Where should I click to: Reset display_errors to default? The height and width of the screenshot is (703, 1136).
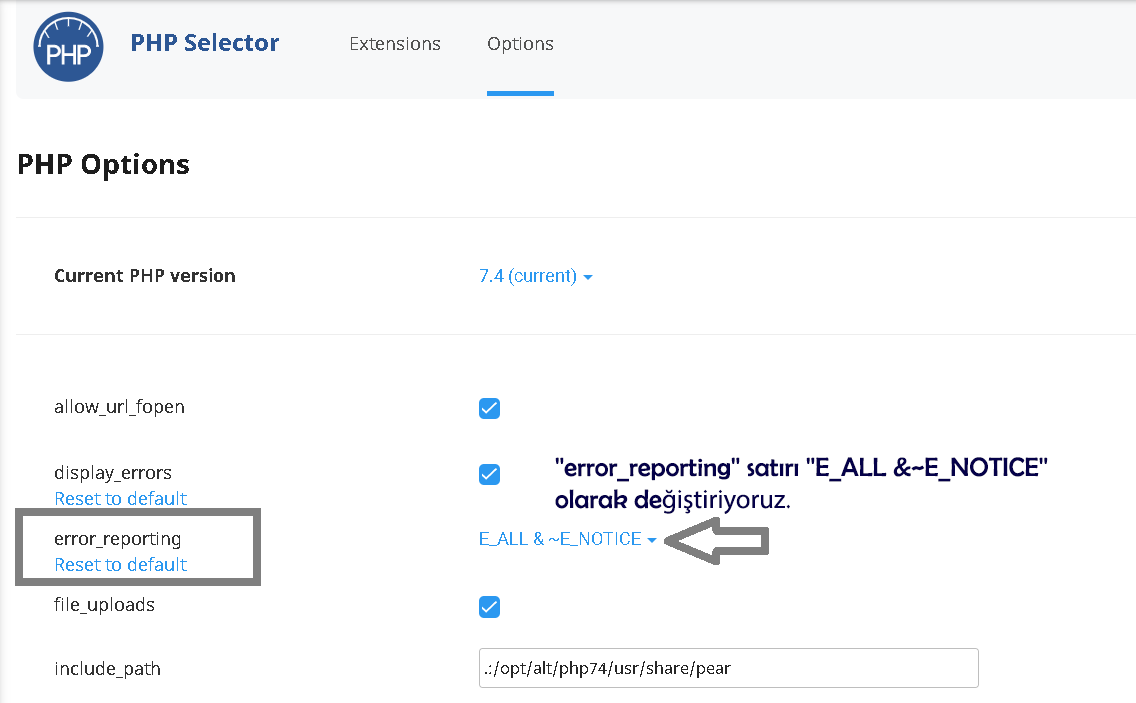click(x=121, y=498)
